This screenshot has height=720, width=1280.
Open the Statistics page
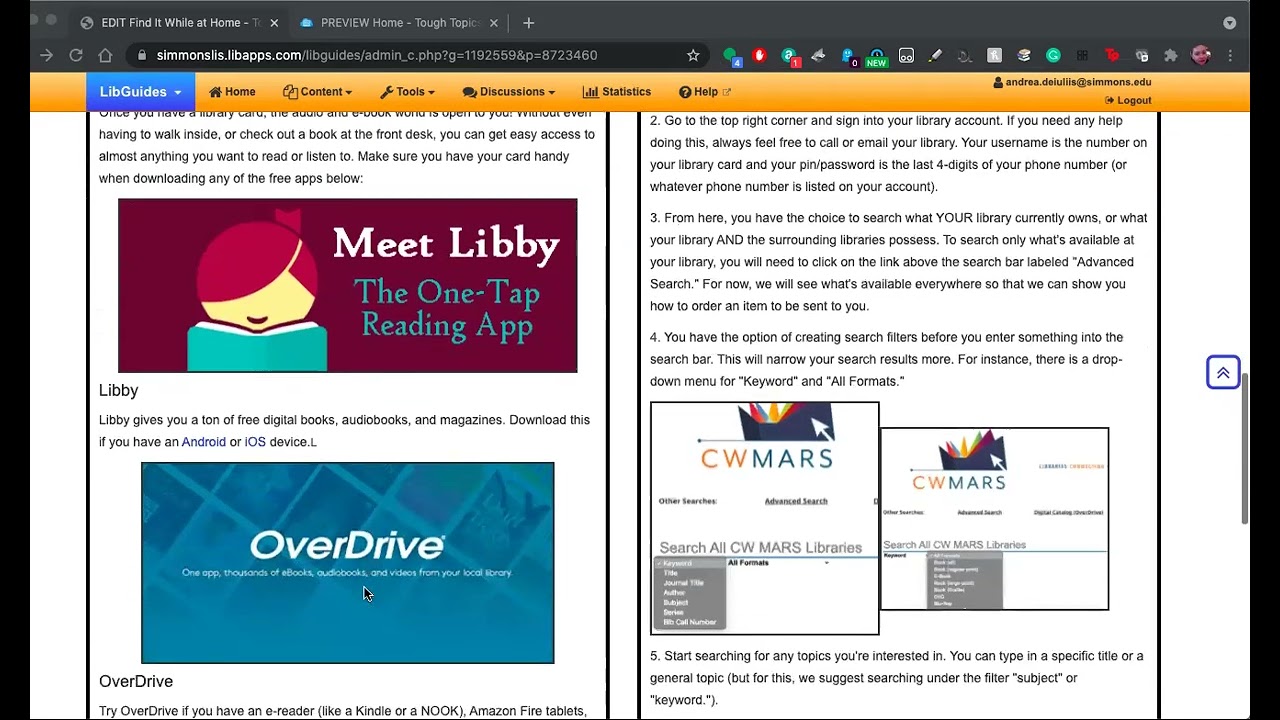[x=617, y=92]
